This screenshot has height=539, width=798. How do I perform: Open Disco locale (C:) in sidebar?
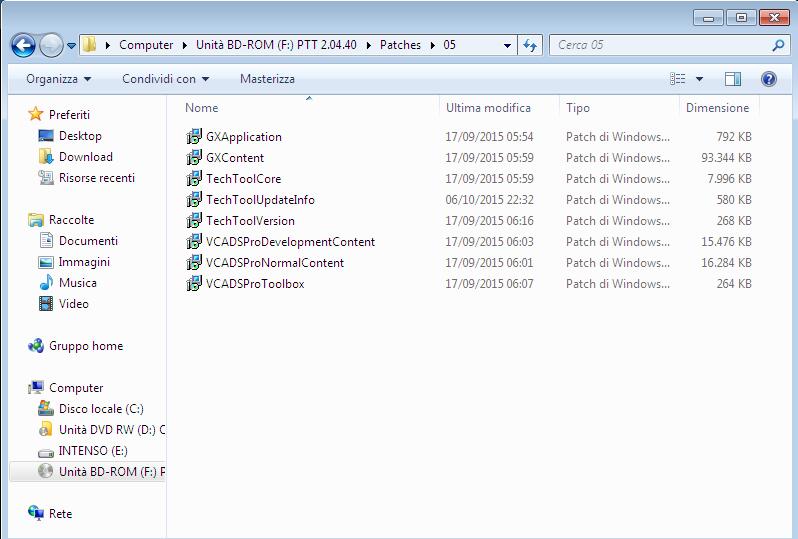[101, 409]
